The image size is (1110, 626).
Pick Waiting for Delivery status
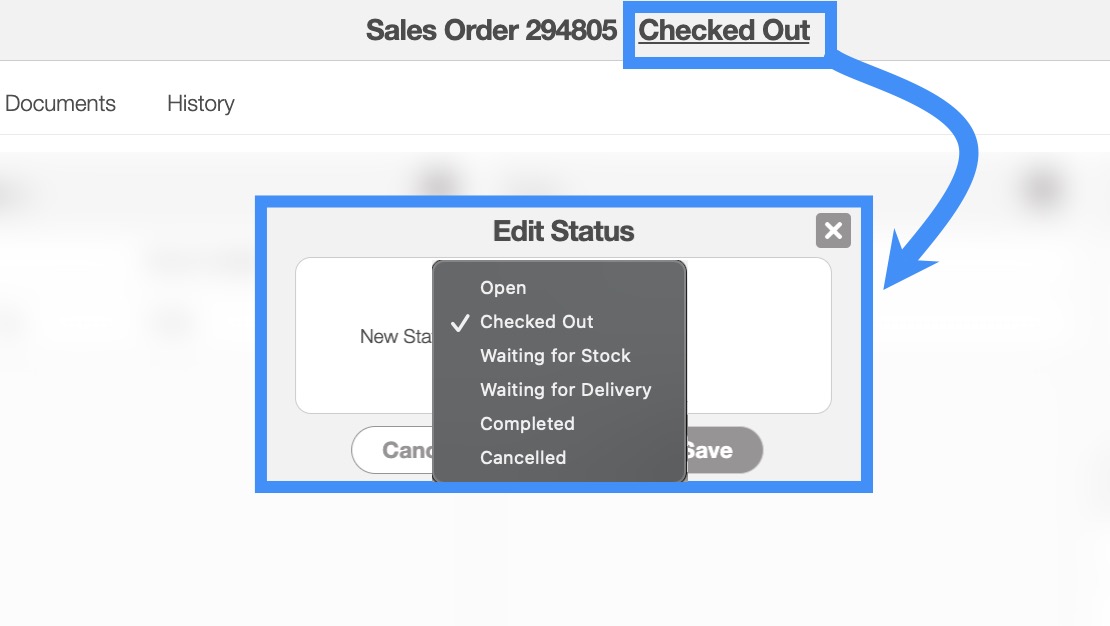565,390
